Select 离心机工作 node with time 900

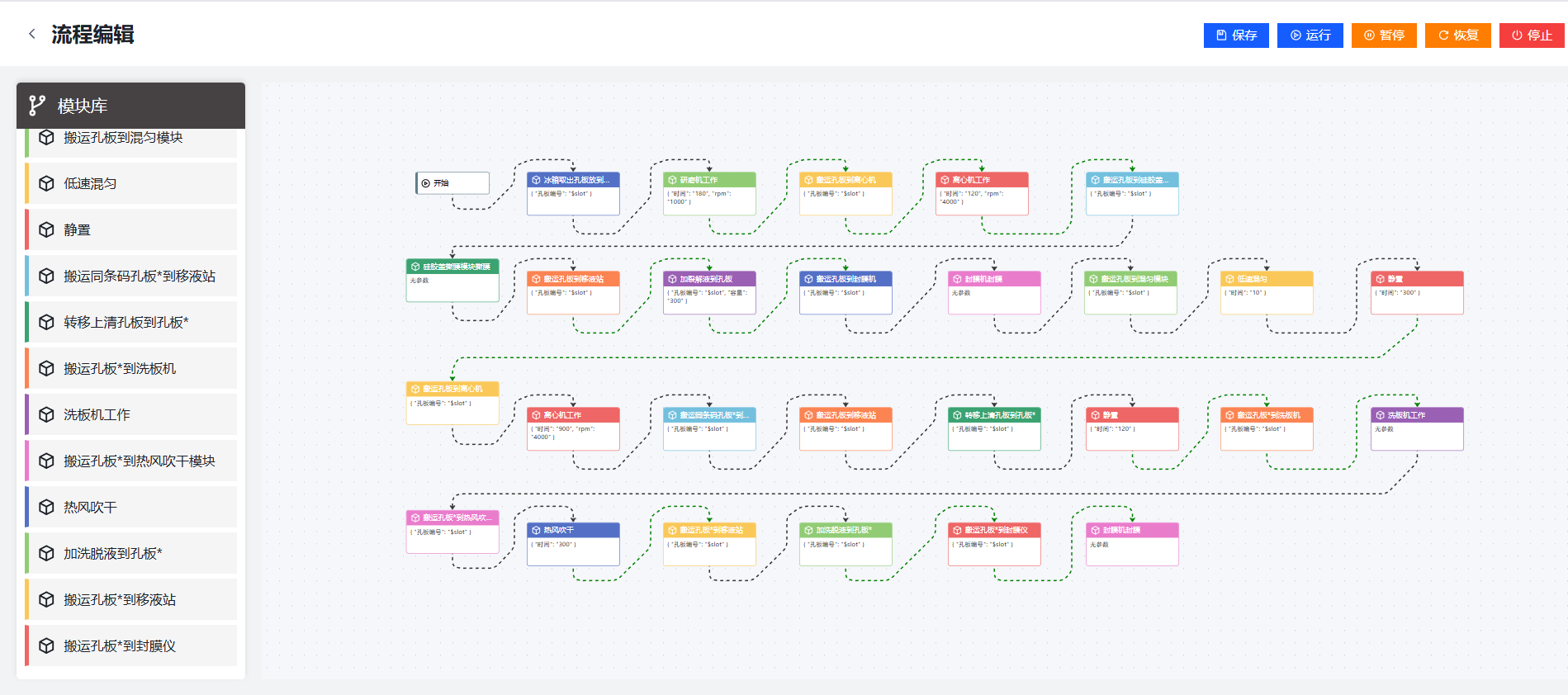pos(573,428)
